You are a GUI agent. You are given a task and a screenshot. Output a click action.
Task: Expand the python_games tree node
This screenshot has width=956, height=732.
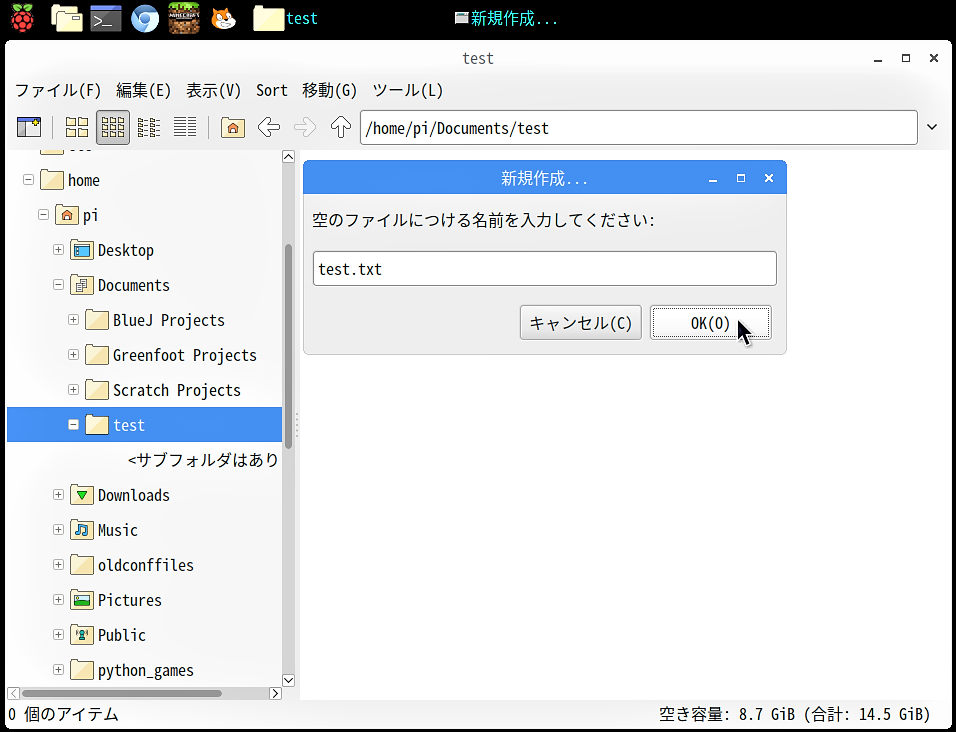click(x=58, y=670)
